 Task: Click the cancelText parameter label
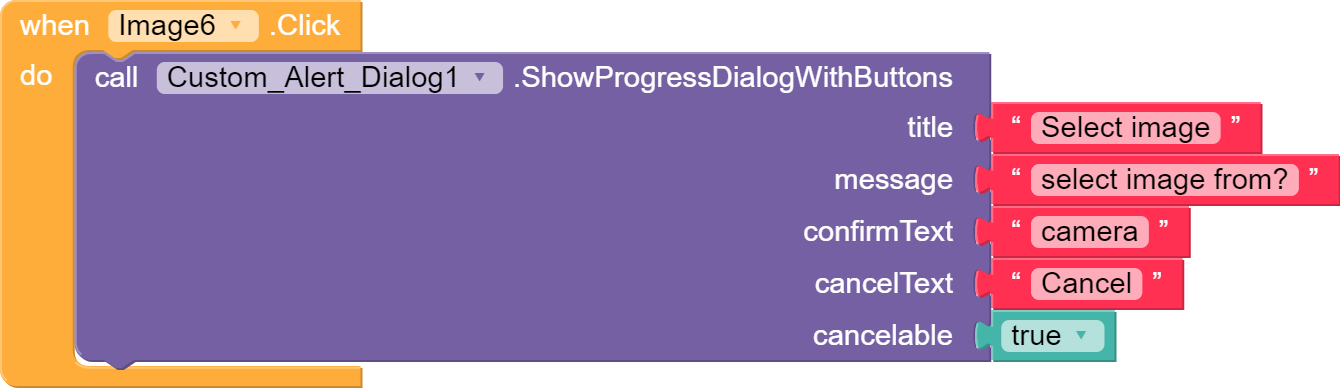coord(884,284)
